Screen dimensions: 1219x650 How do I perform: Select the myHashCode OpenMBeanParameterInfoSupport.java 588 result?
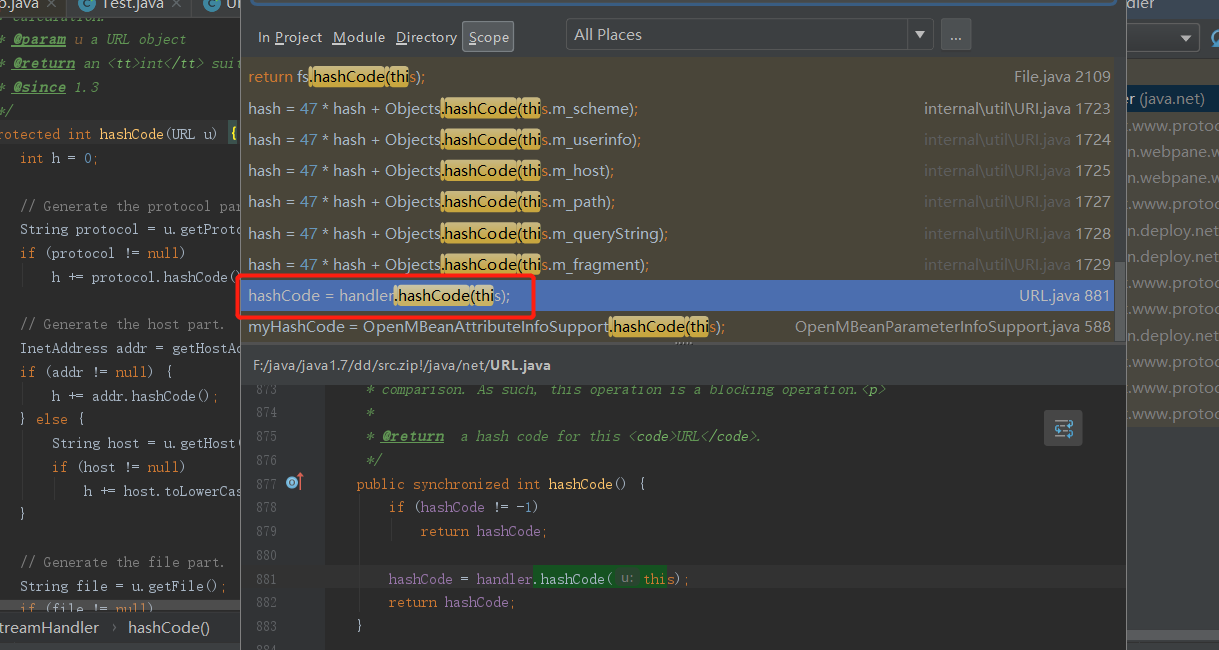(680, 326)
